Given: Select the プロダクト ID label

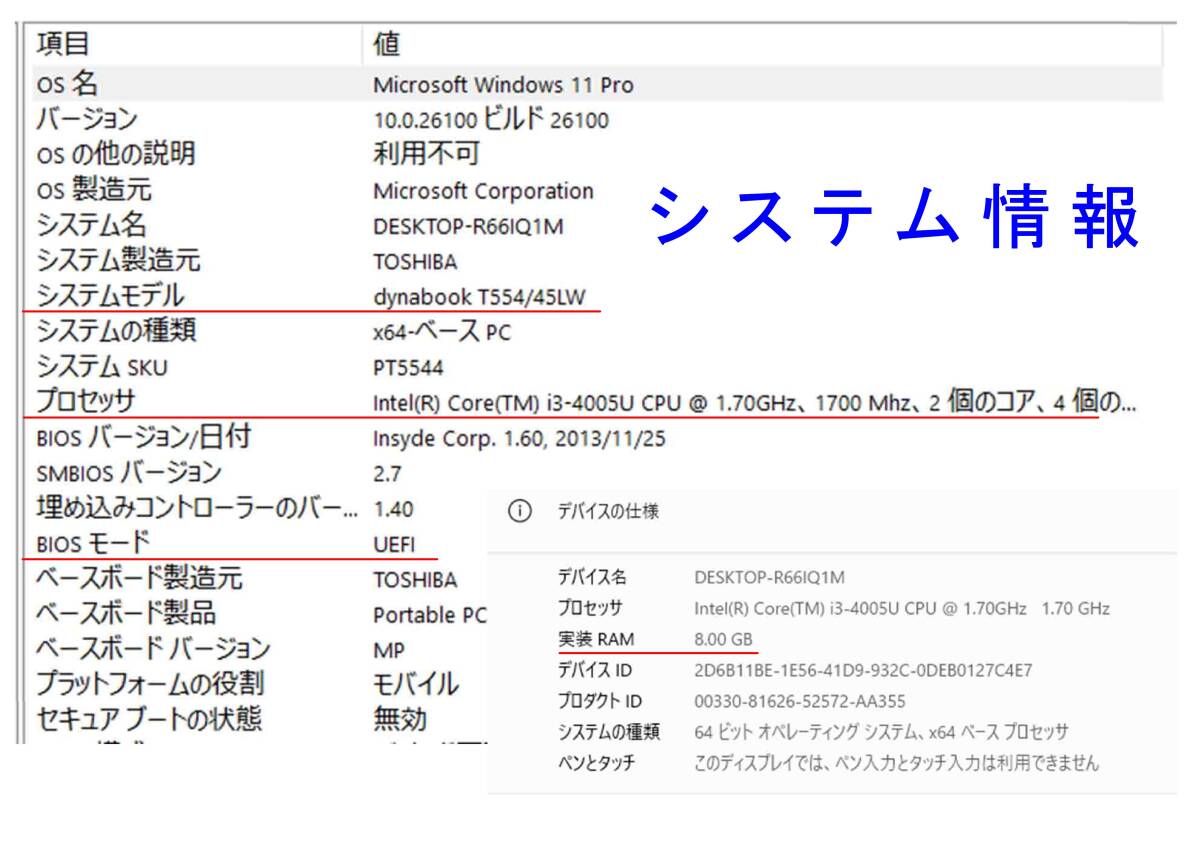Looking at the screenshot, I should pyautogui.click(x=600, y=701).
